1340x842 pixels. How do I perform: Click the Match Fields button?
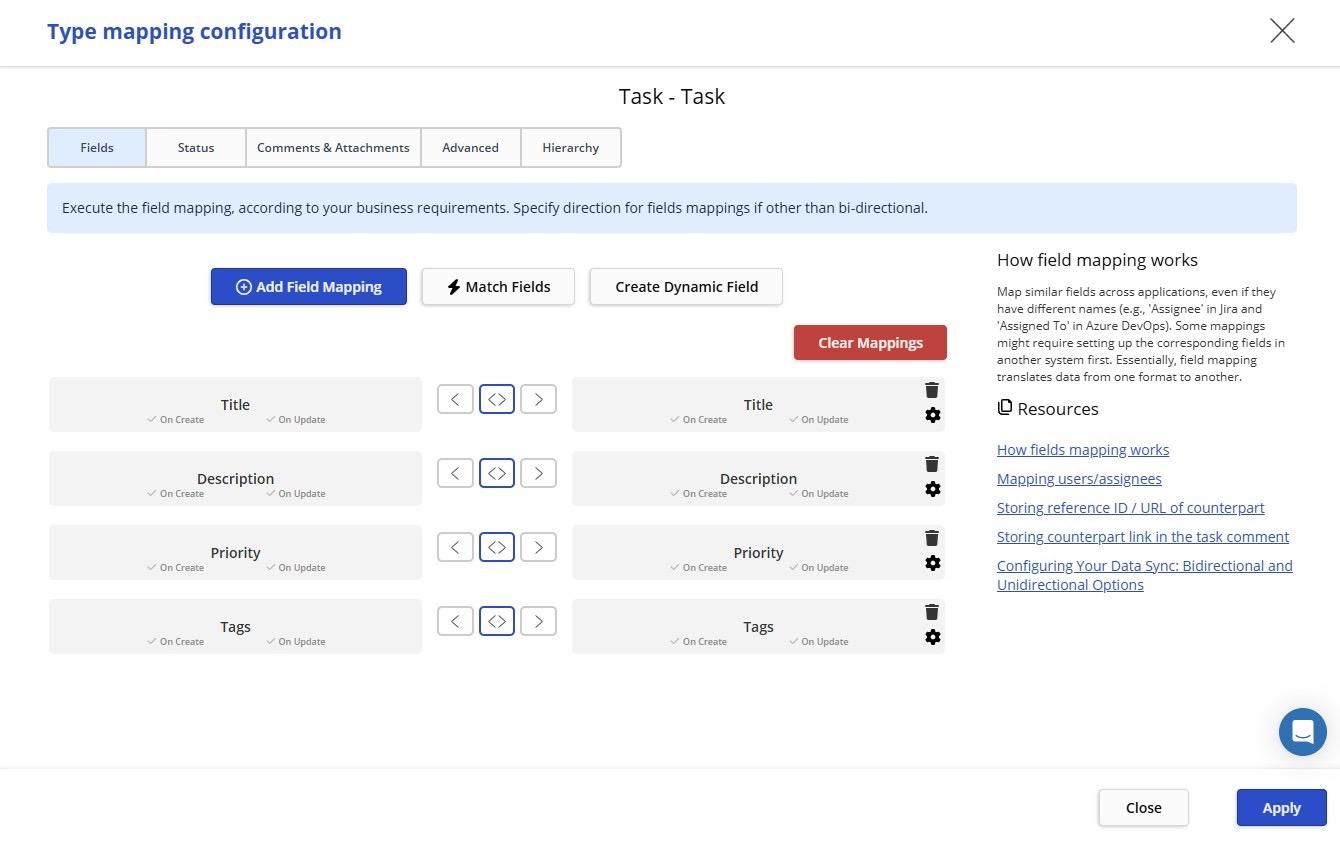pyautogui.click(x=498, y=286)
